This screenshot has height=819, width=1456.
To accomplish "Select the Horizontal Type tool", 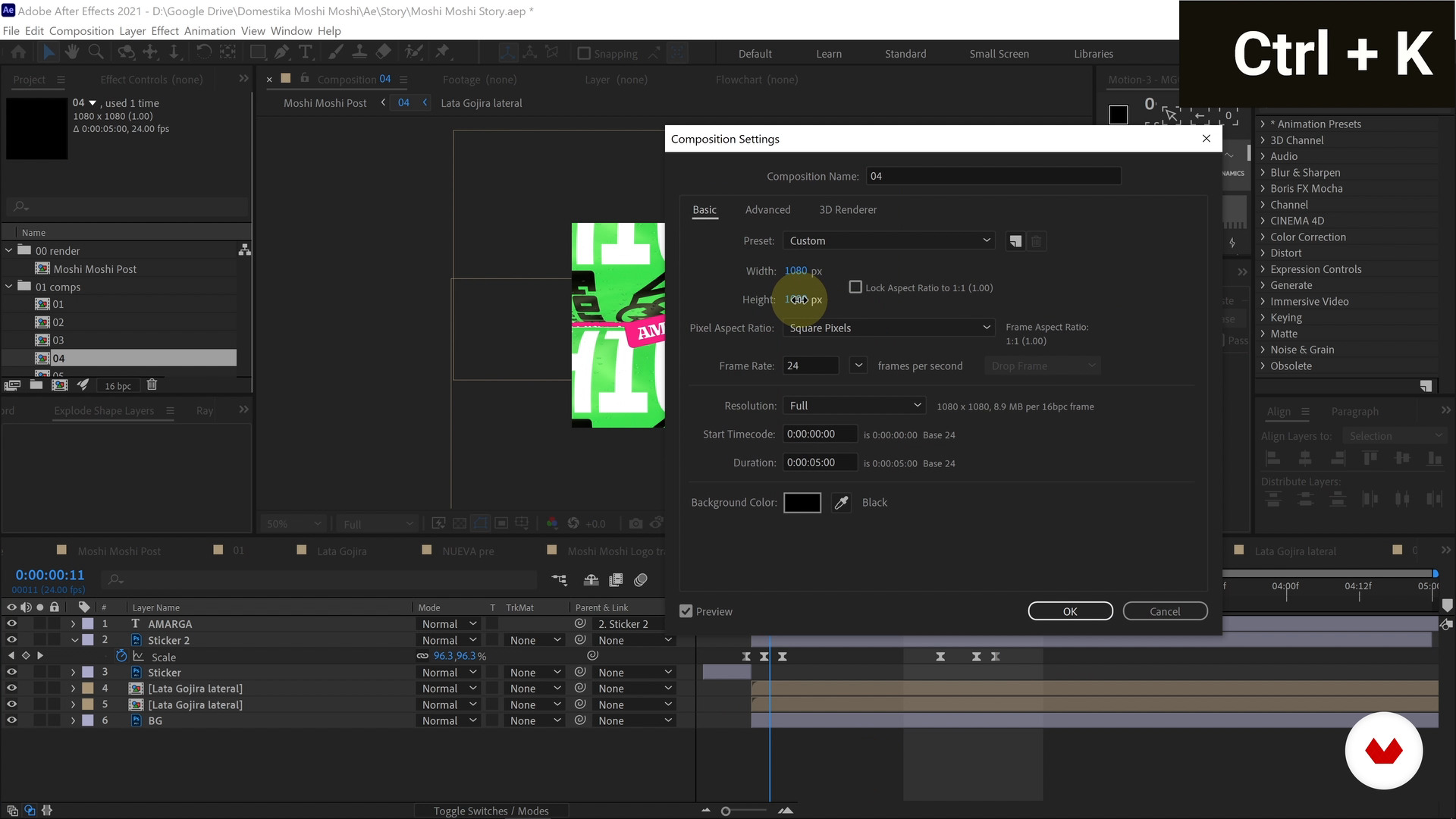I will [x=306, y=52].
